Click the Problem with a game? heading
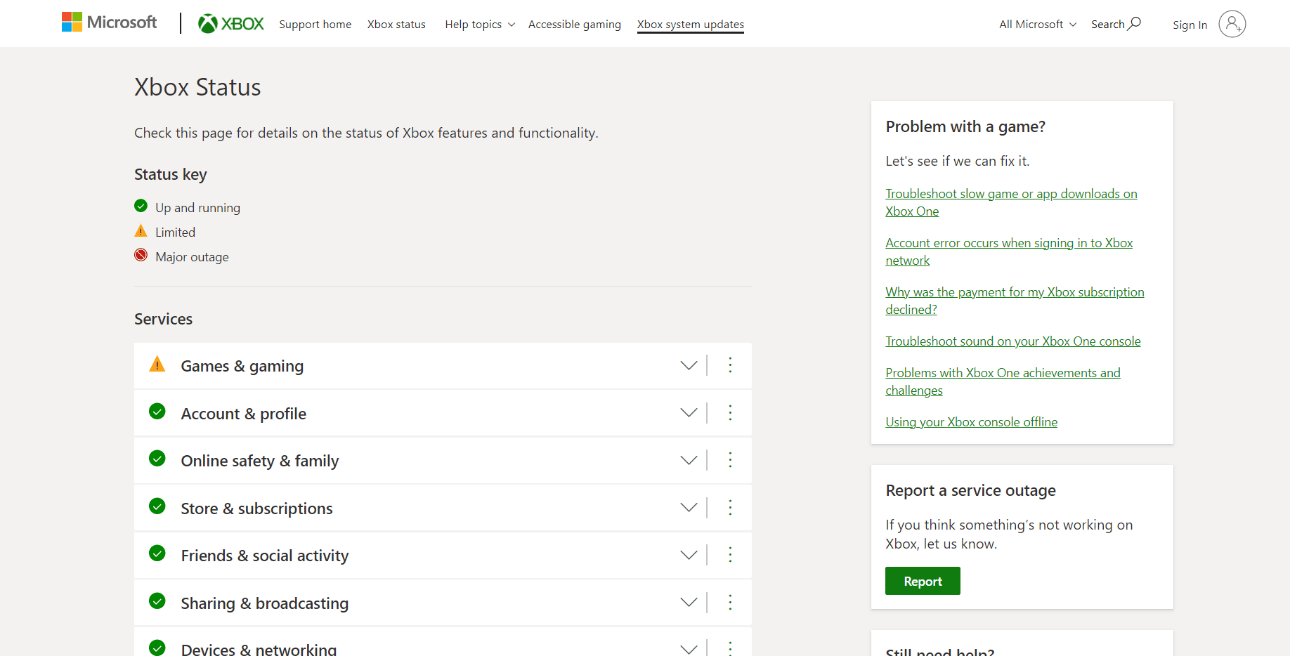The height and width of the screenshot is (656, 1290). 966,126
